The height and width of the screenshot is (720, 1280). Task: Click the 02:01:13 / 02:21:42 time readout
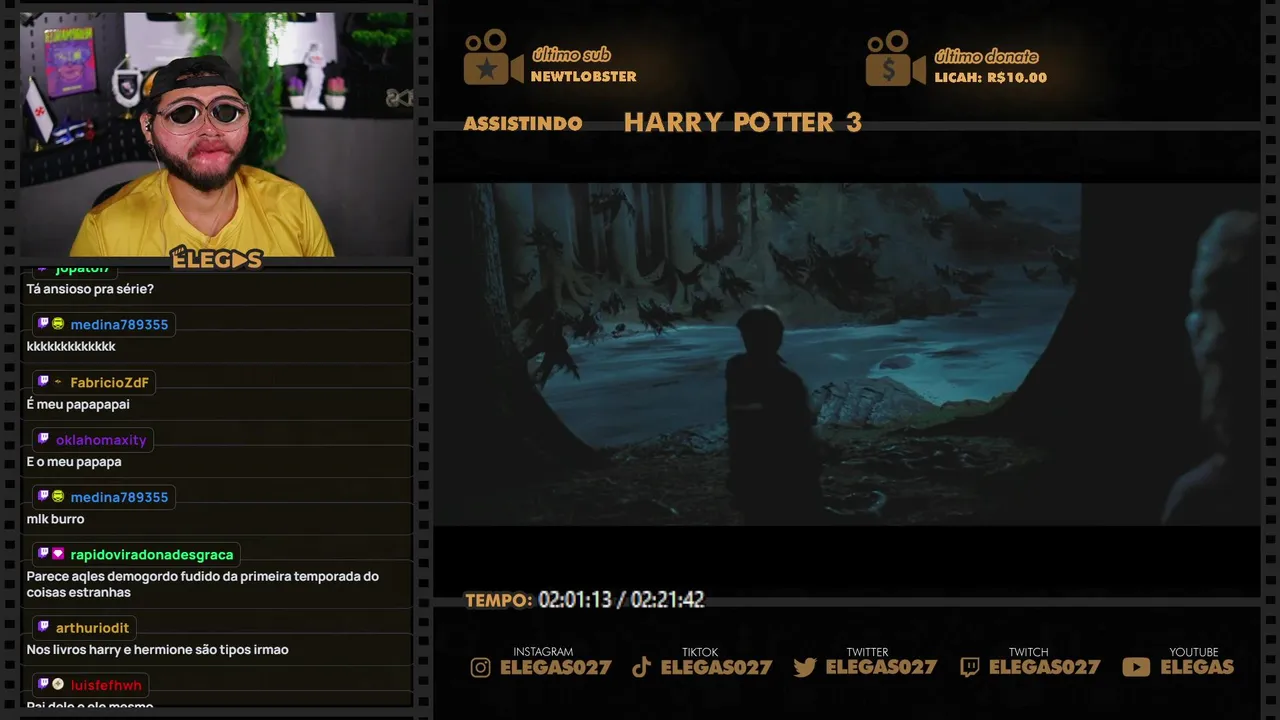[x=621, y=600]
